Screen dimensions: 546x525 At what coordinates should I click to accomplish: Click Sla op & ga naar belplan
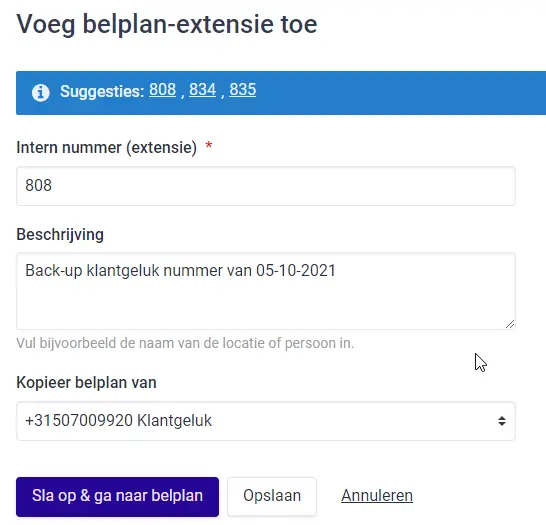tap(117, 496)
